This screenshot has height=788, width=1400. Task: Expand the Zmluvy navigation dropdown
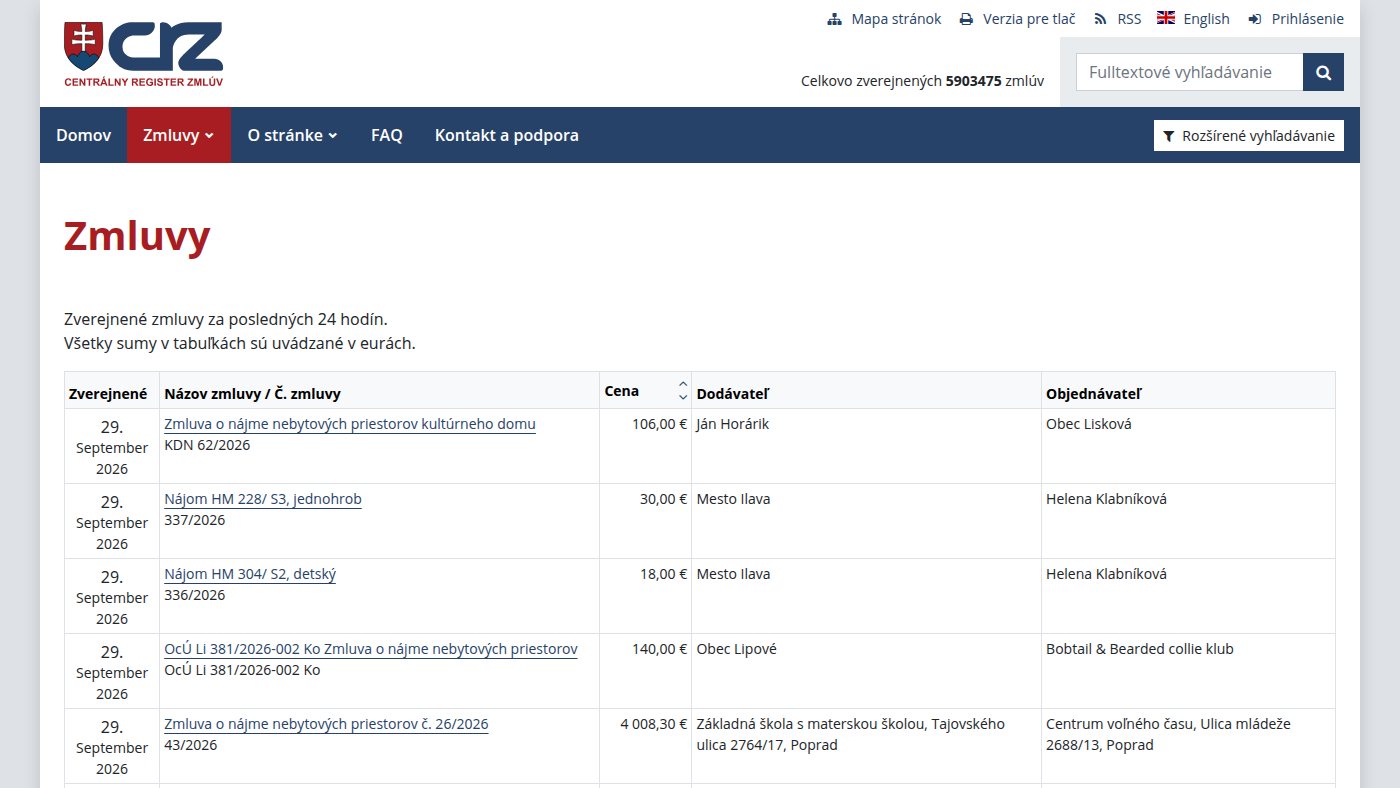(x=179, y=135)
